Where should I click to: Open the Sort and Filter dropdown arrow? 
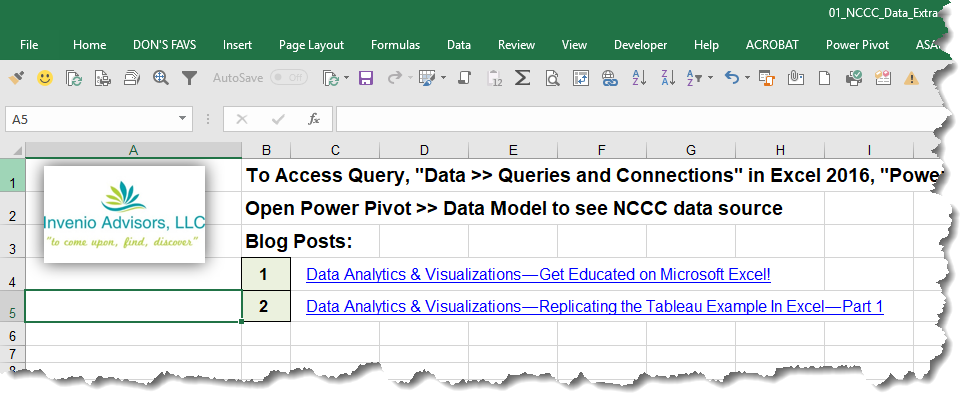pos(711,78)
